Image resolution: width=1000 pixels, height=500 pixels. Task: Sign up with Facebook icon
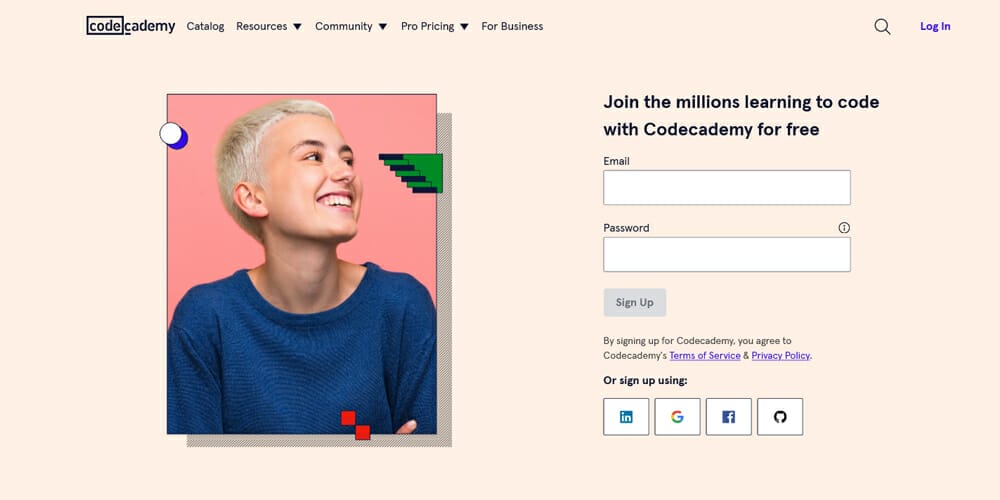tap(728, 417)
